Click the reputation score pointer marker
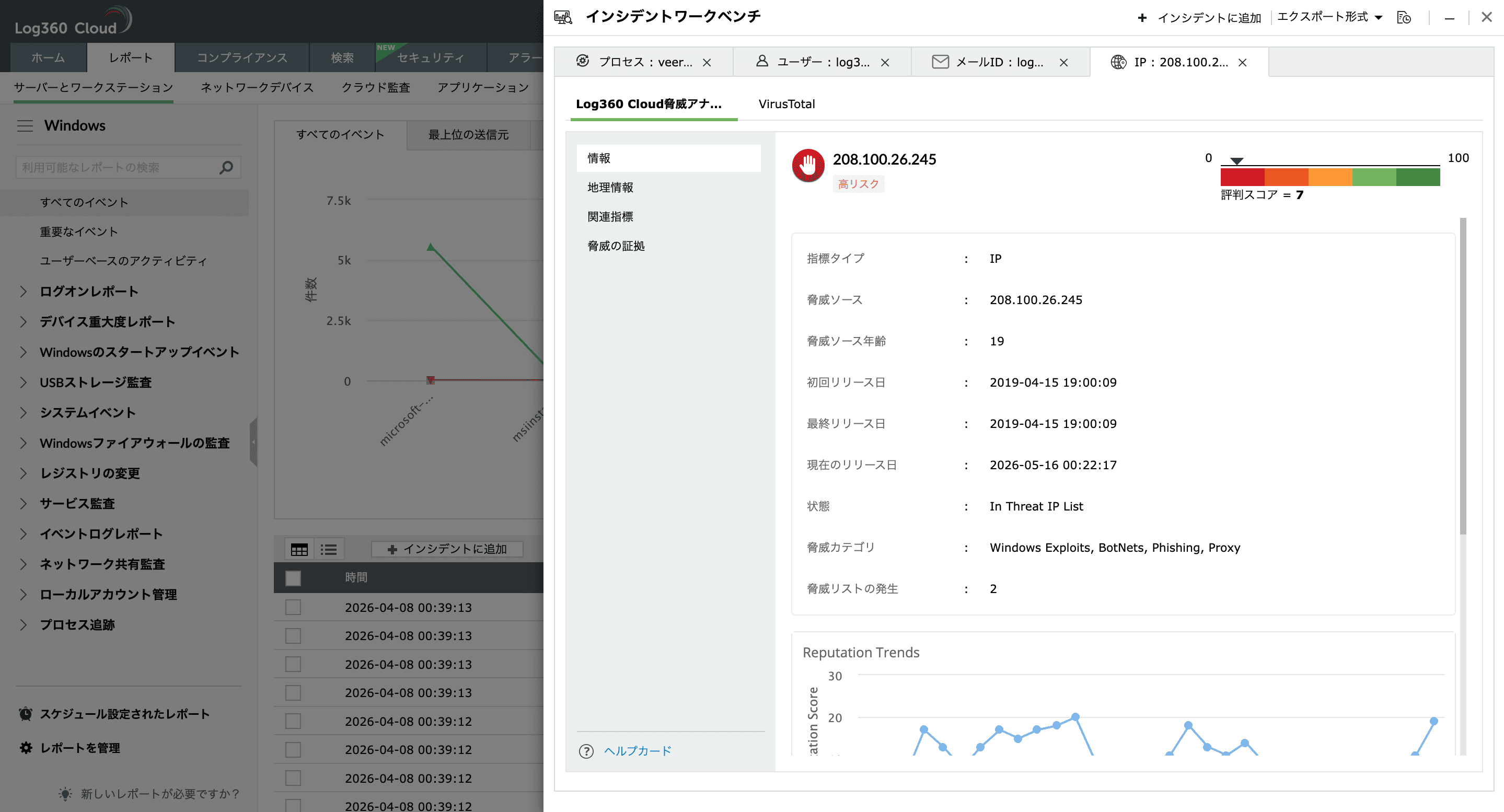Image resolution: width=1504 pixels, height=812 pixels. coord(1236,161)
